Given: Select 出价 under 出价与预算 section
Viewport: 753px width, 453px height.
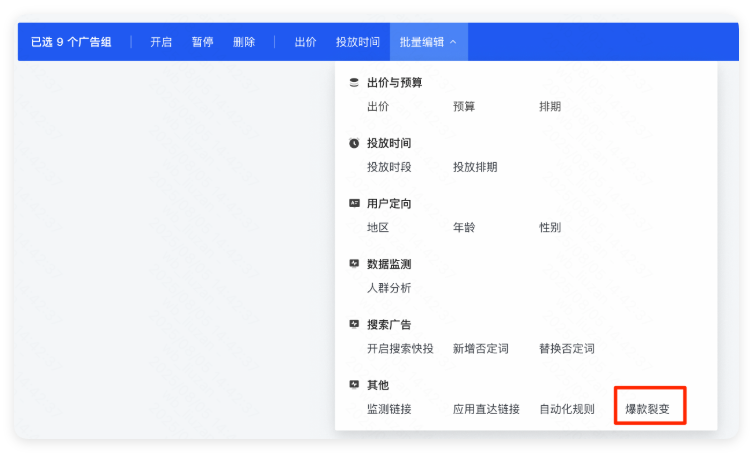Looking at the screenshot, I should 378,107.
